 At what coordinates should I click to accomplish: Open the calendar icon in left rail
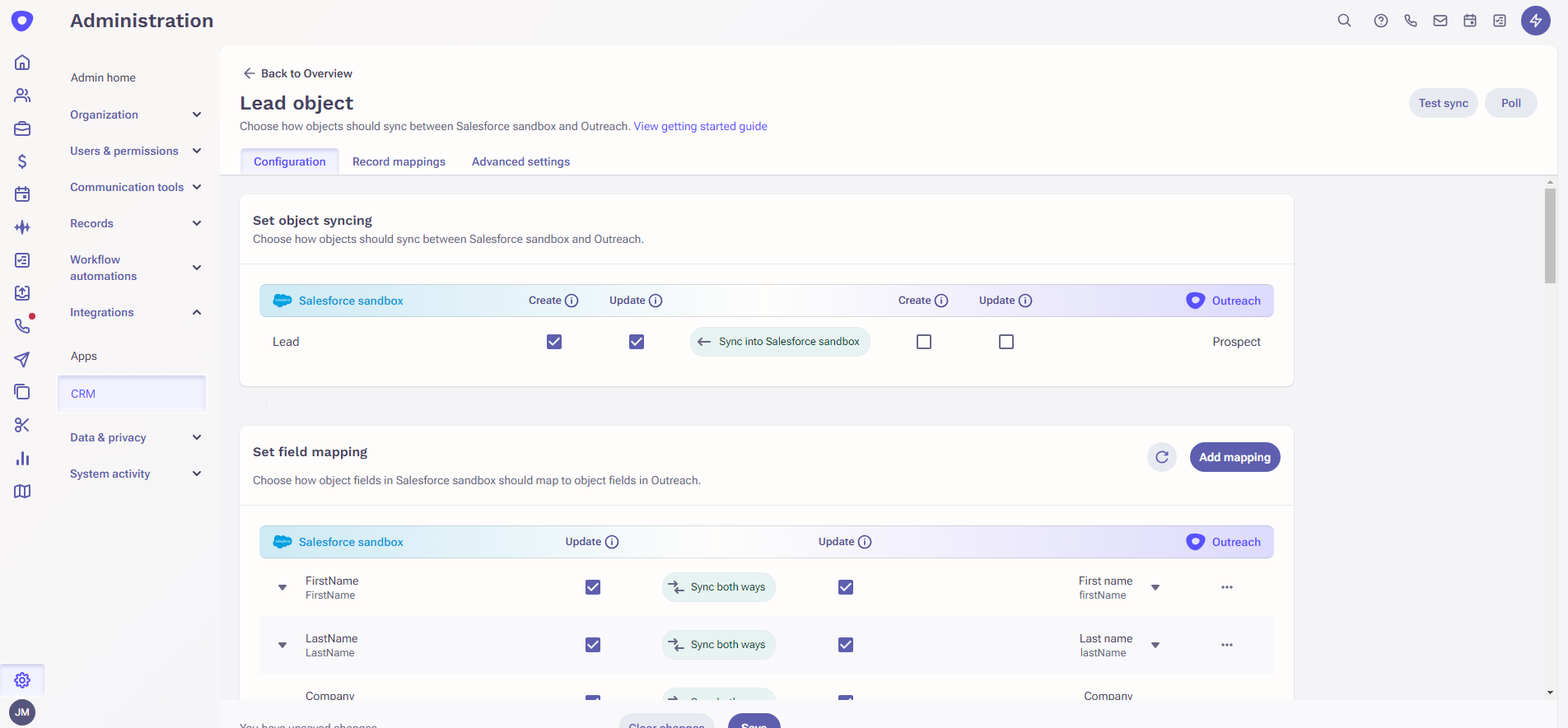[x=22, y=194]
